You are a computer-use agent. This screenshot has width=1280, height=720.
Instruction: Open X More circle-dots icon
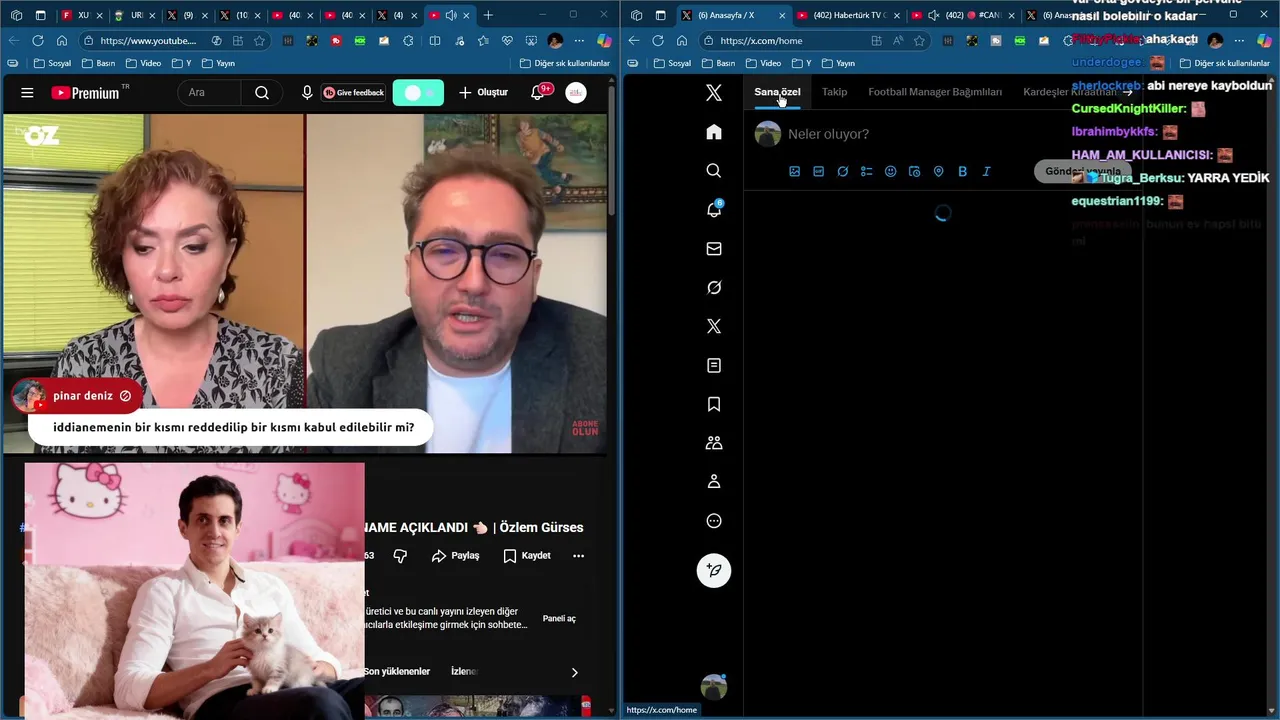(x=714, y=521)
